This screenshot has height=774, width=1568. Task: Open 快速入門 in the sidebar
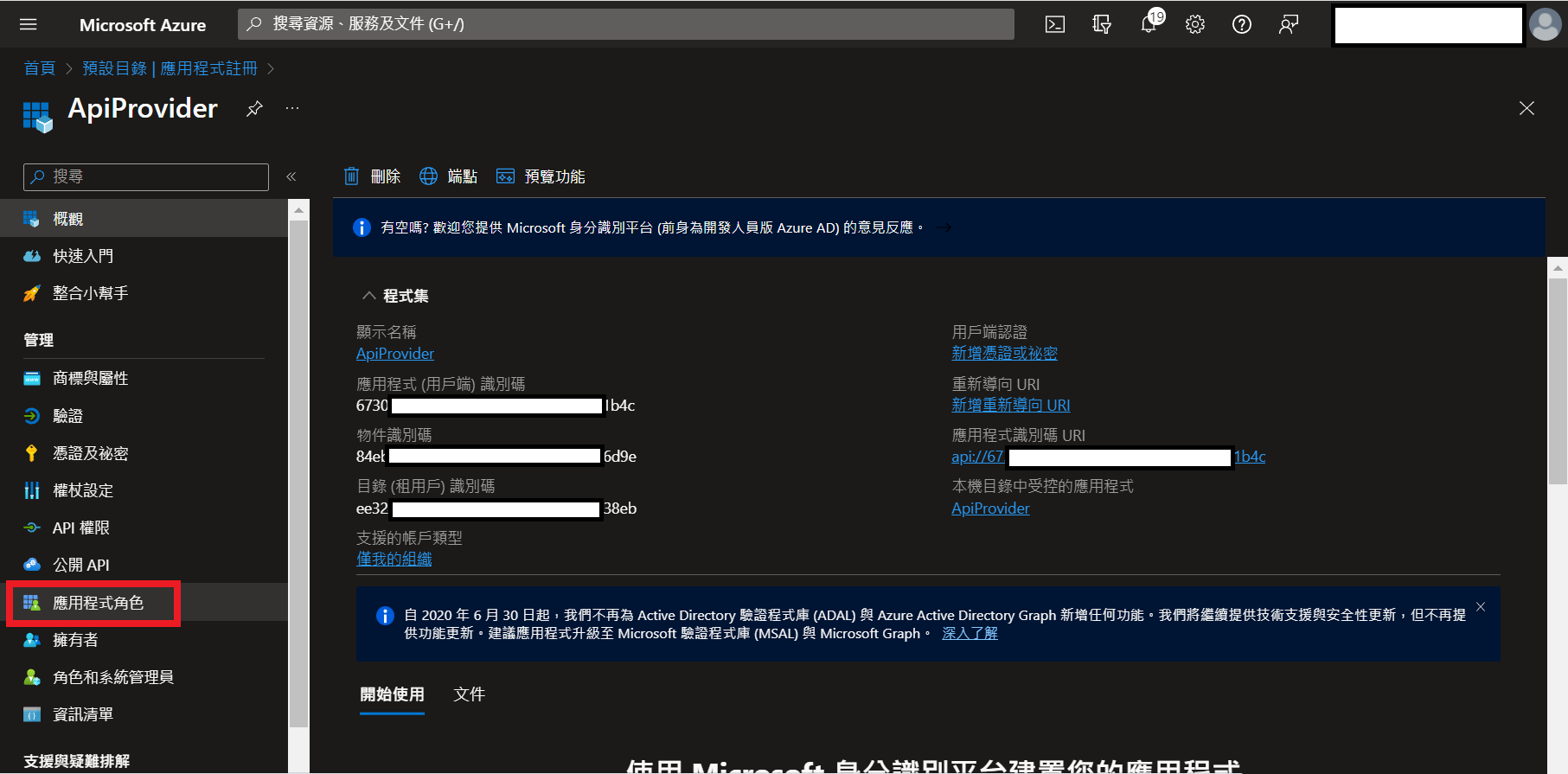point(144,256)
